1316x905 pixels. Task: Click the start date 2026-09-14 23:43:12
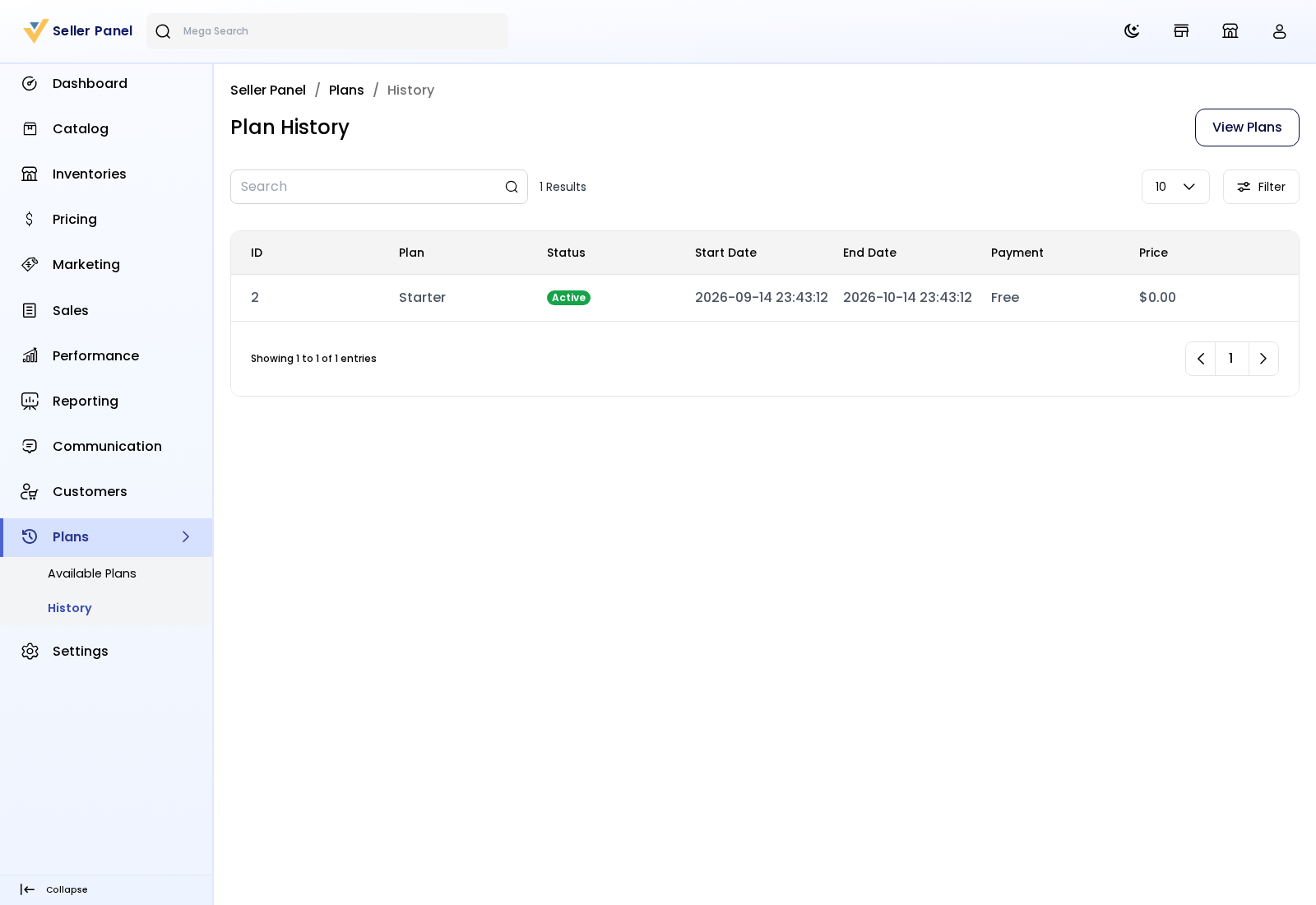(x=762, y=298)
